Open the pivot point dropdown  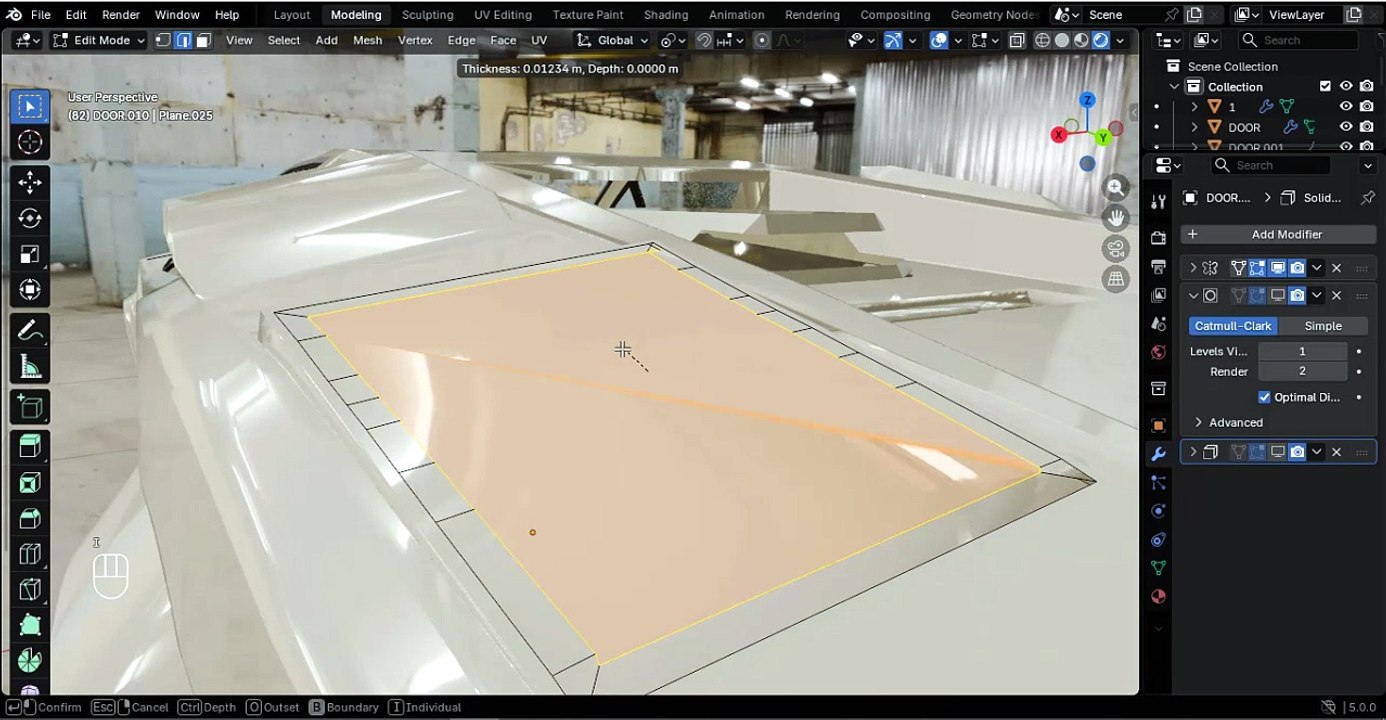click(673, 40)
